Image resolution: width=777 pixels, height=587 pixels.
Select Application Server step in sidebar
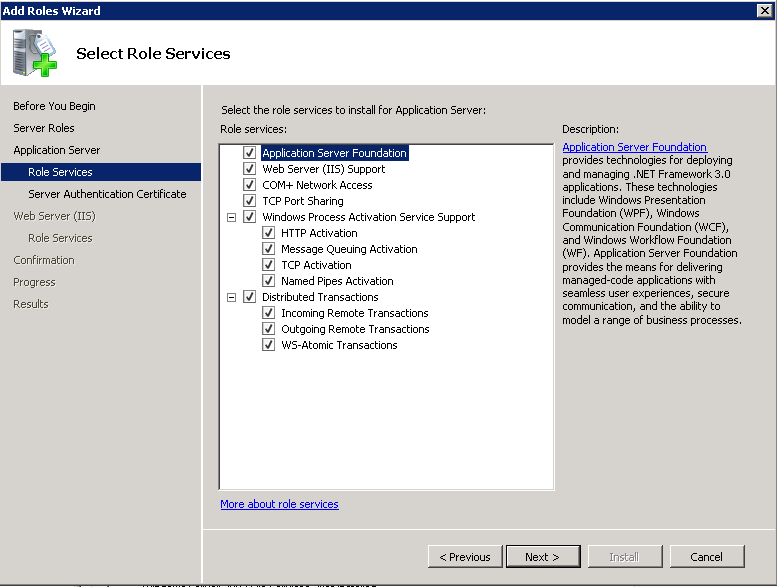[56, 150]
